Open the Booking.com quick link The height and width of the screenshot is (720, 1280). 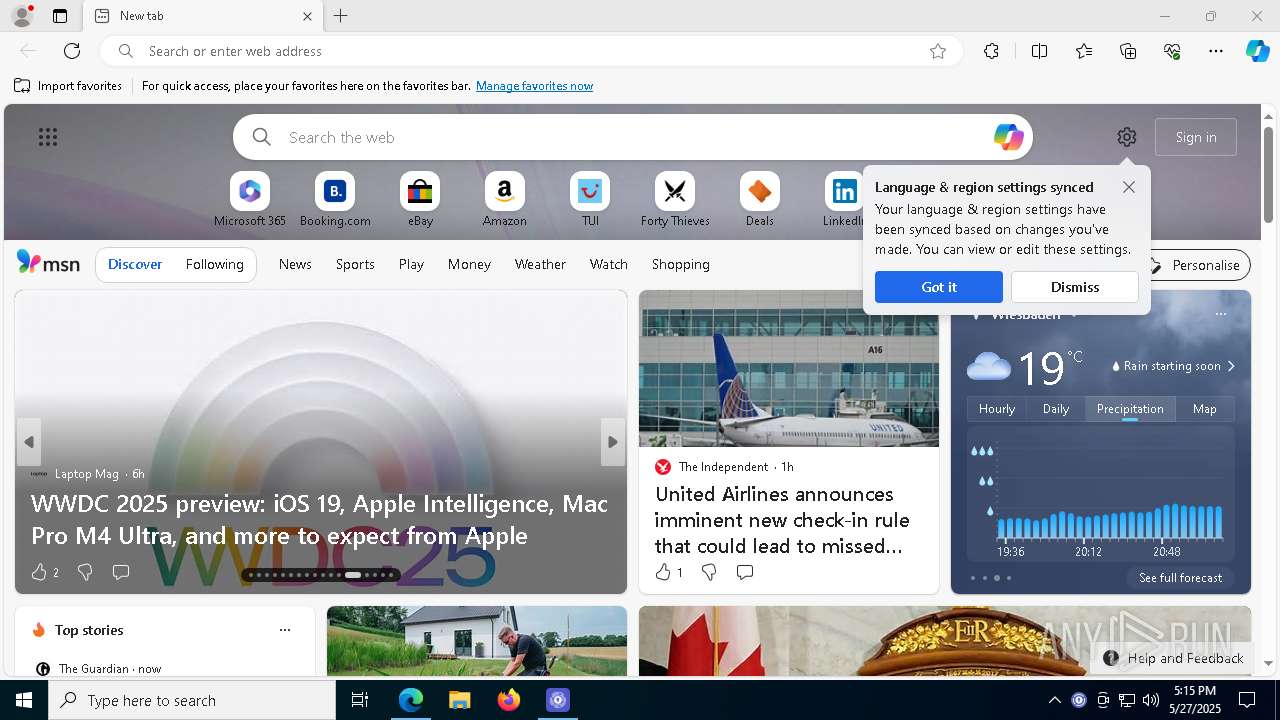click(x=335, y=200)
